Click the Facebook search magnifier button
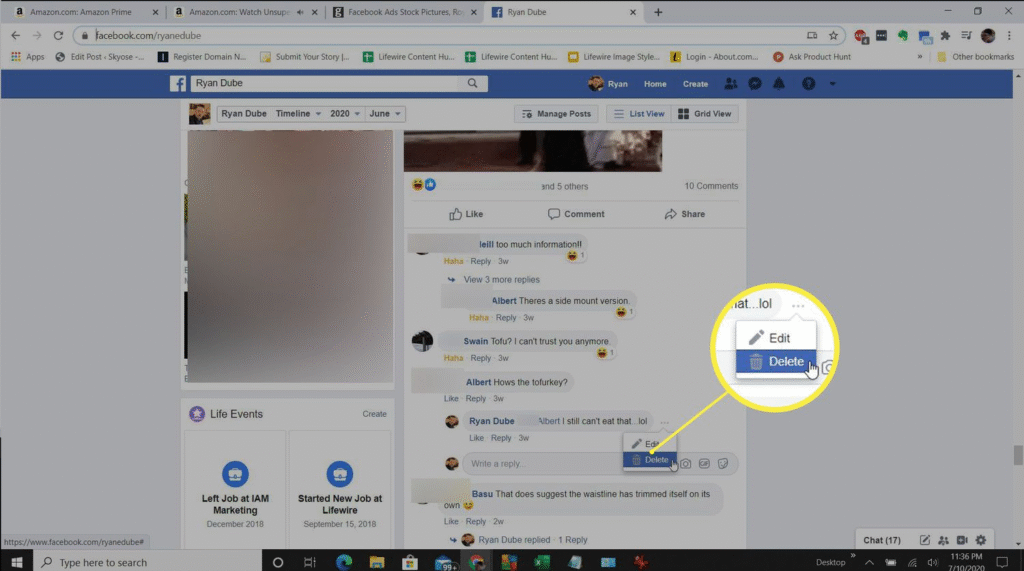1024x571 pixels. (x=470, y=84)
